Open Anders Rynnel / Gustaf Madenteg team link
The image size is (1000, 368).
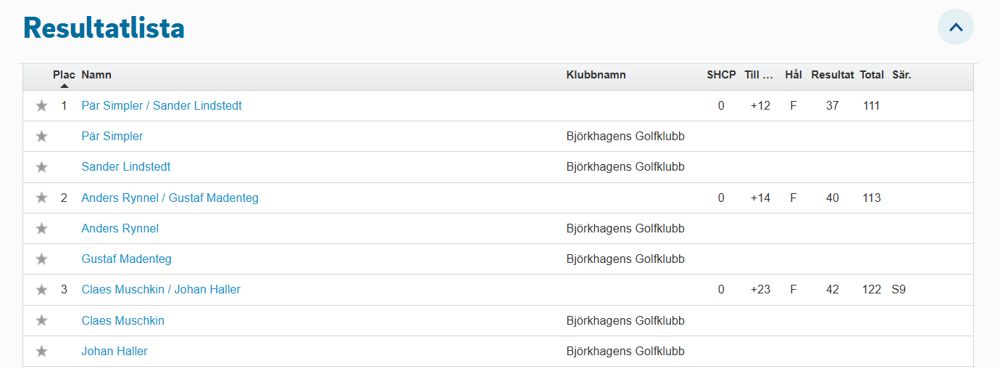(x=170, y=198)
